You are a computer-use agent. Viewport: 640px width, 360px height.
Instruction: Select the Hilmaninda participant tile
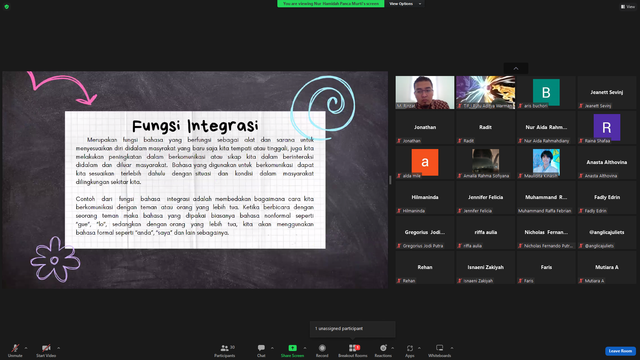pos(424,198)
